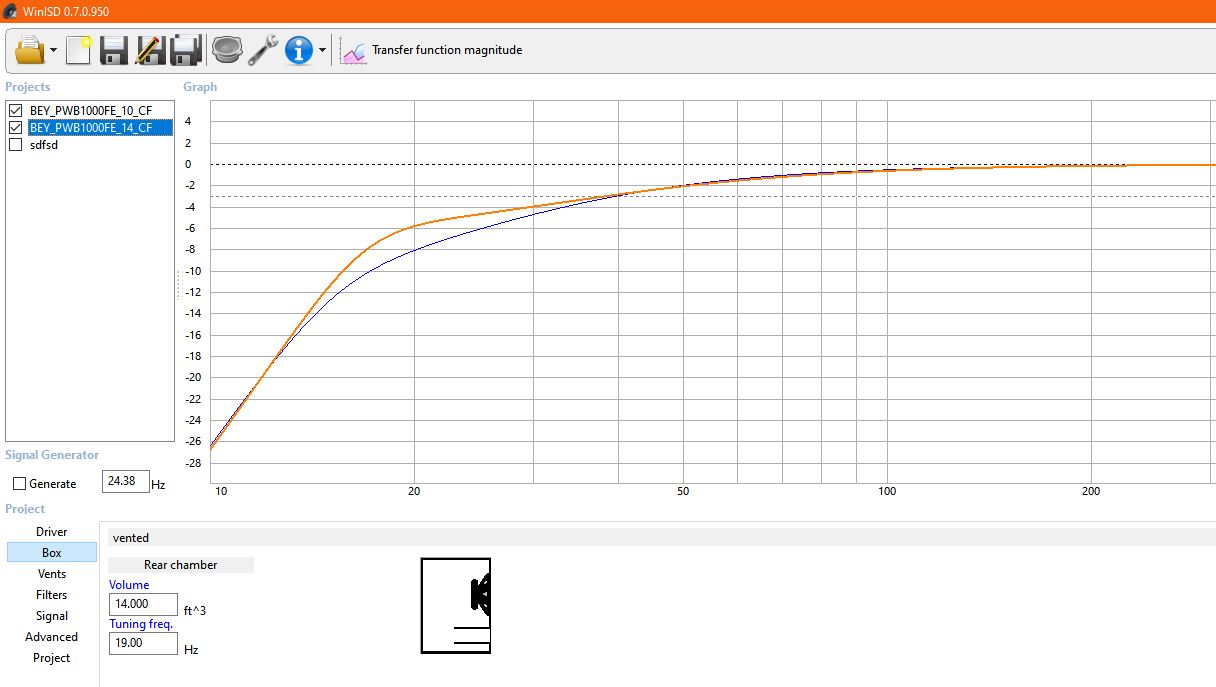Switch to the Vents tab
1216x687 pixels.
[x=52, y=574]
